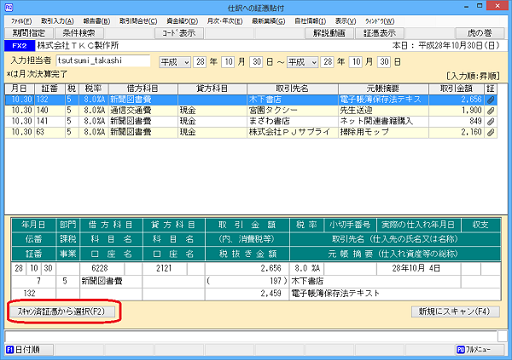This screenshot has width=512, height=360.
Task: Click the application icon in the title bar
Action: point(9,7)
